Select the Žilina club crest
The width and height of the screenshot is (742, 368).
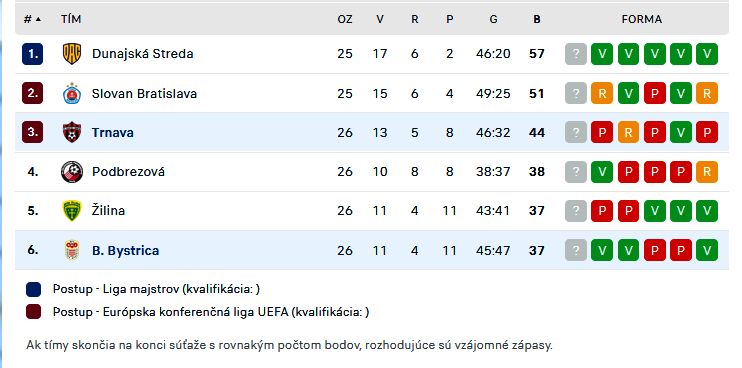pos(72,211)
